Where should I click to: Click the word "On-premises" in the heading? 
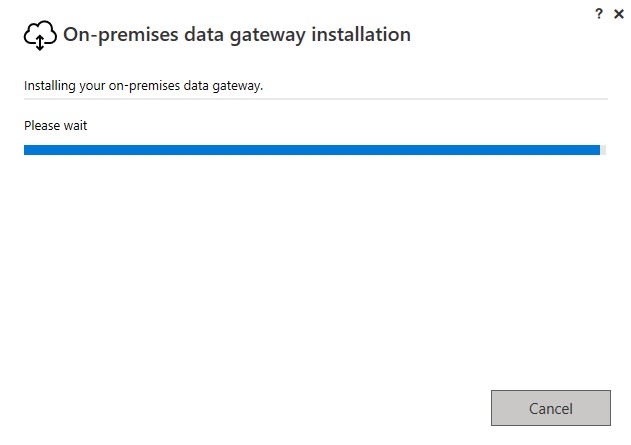point(121,35)
